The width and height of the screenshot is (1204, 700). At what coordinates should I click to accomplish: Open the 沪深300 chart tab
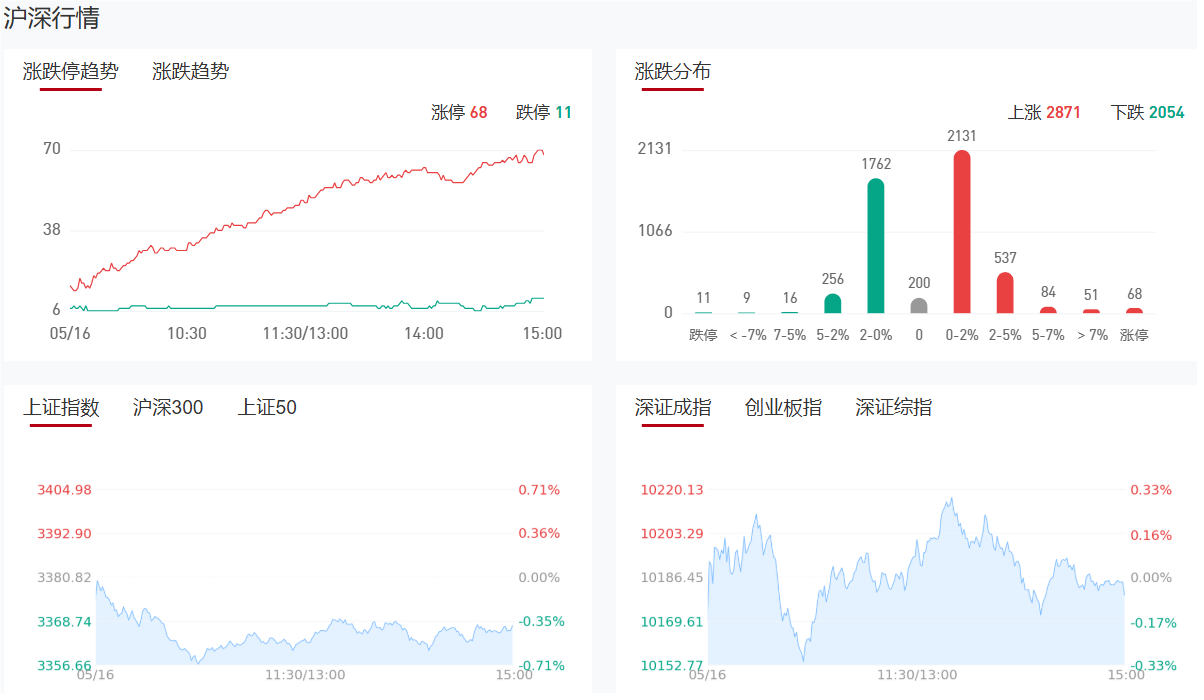coord(168,408)
